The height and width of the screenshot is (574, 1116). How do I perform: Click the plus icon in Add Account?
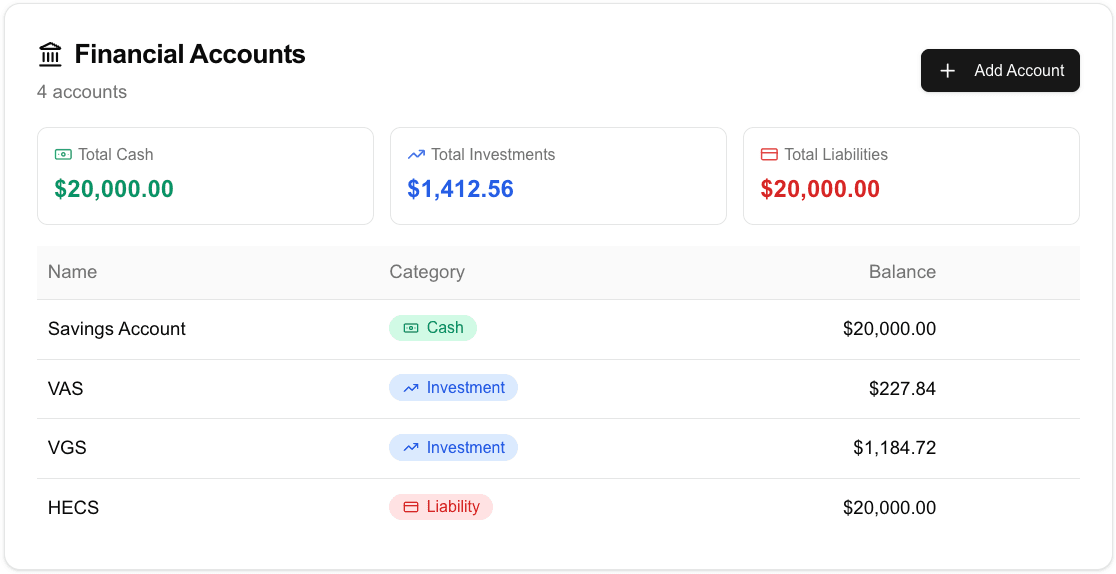click(947, 71)
